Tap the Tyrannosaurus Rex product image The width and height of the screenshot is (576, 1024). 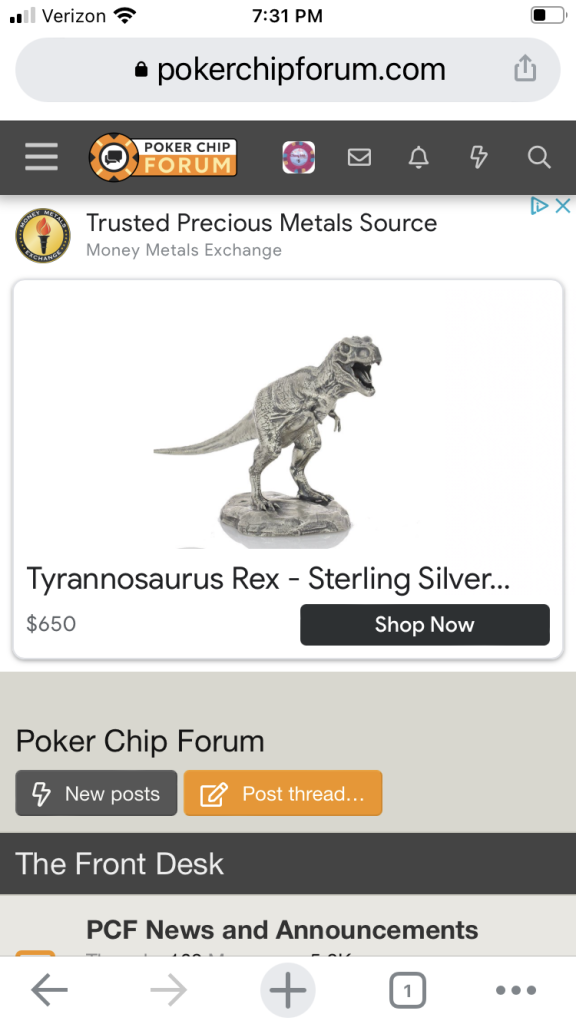(268, 441)
